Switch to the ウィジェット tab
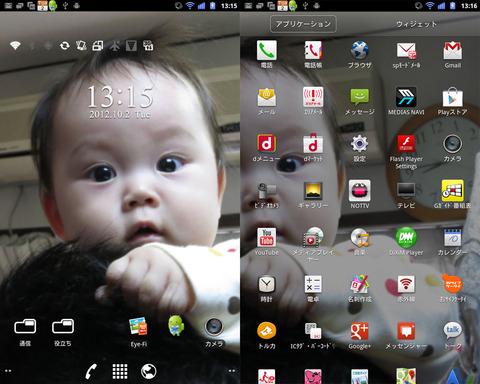480x384 pixels. pos(416,24)
